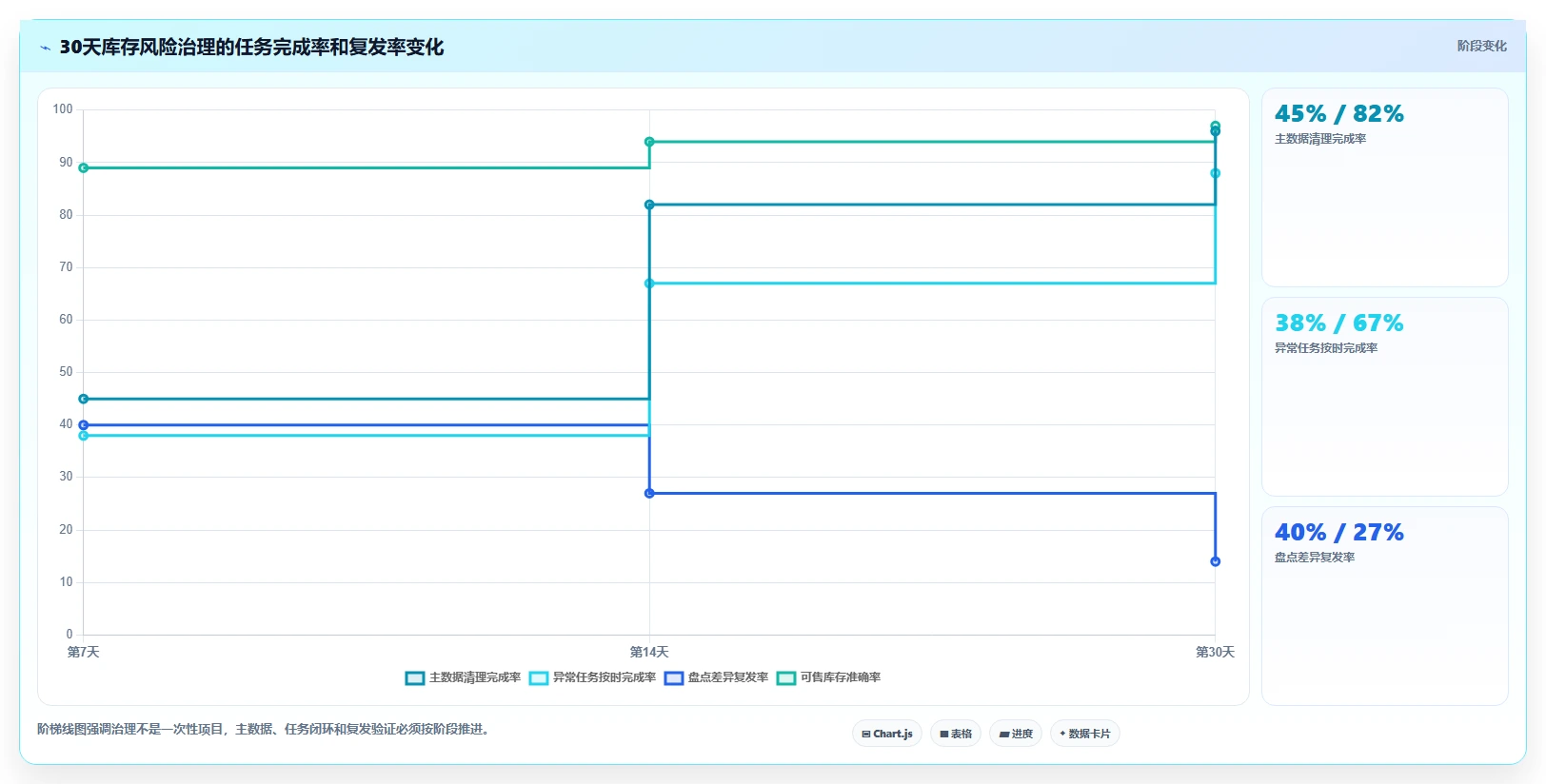This screenshot has height=784, width=1546.
Task: Click the 阶段变化 label in the header
Action: pos(1481,46)
